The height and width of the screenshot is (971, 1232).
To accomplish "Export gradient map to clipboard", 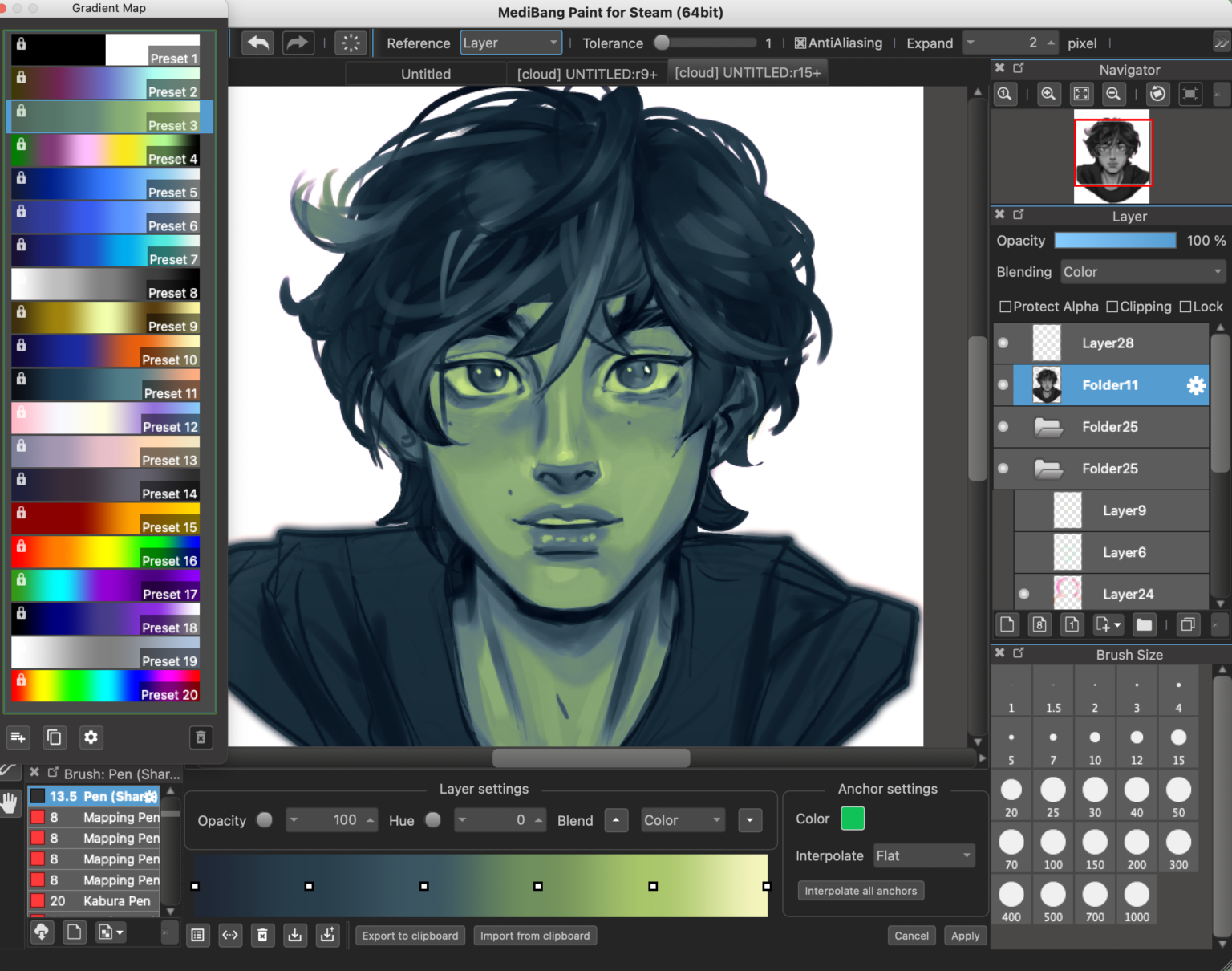I will click(x=410, y=935).
